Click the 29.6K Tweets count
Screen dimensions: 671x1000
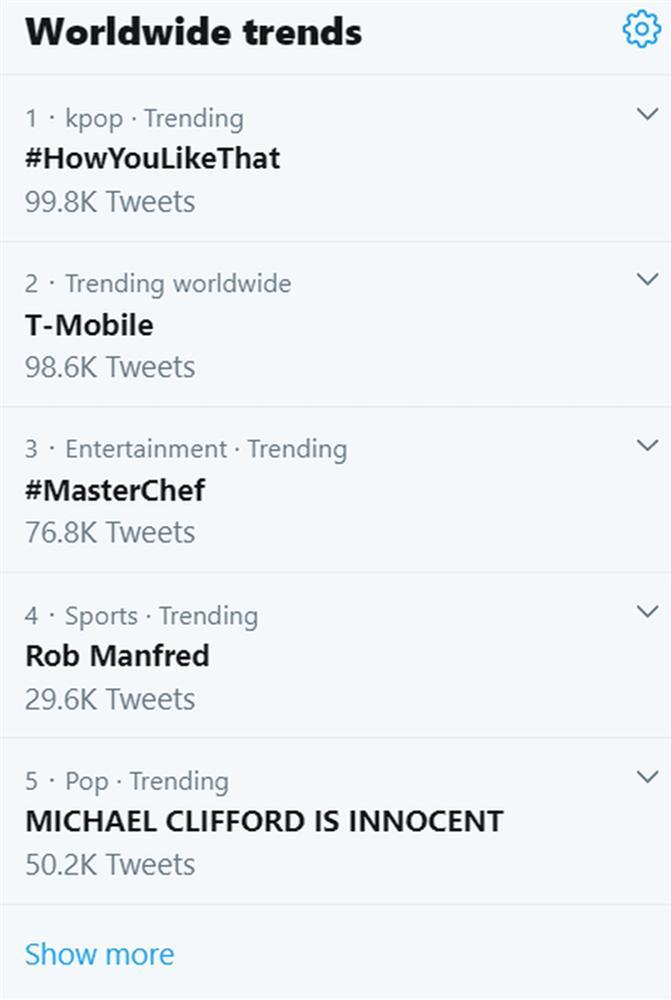tap(110, 699)
